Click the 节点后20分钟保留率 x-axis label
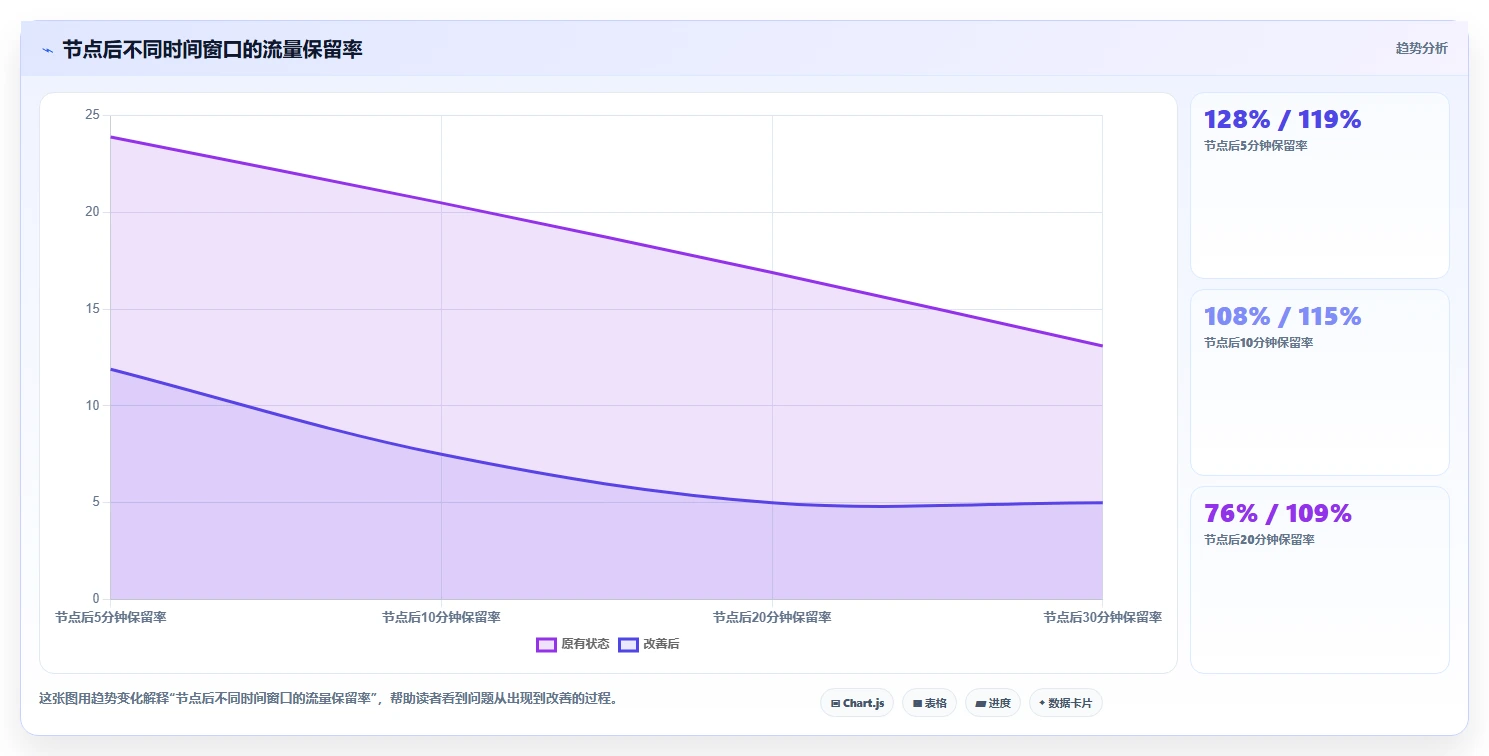 point(772,617)
